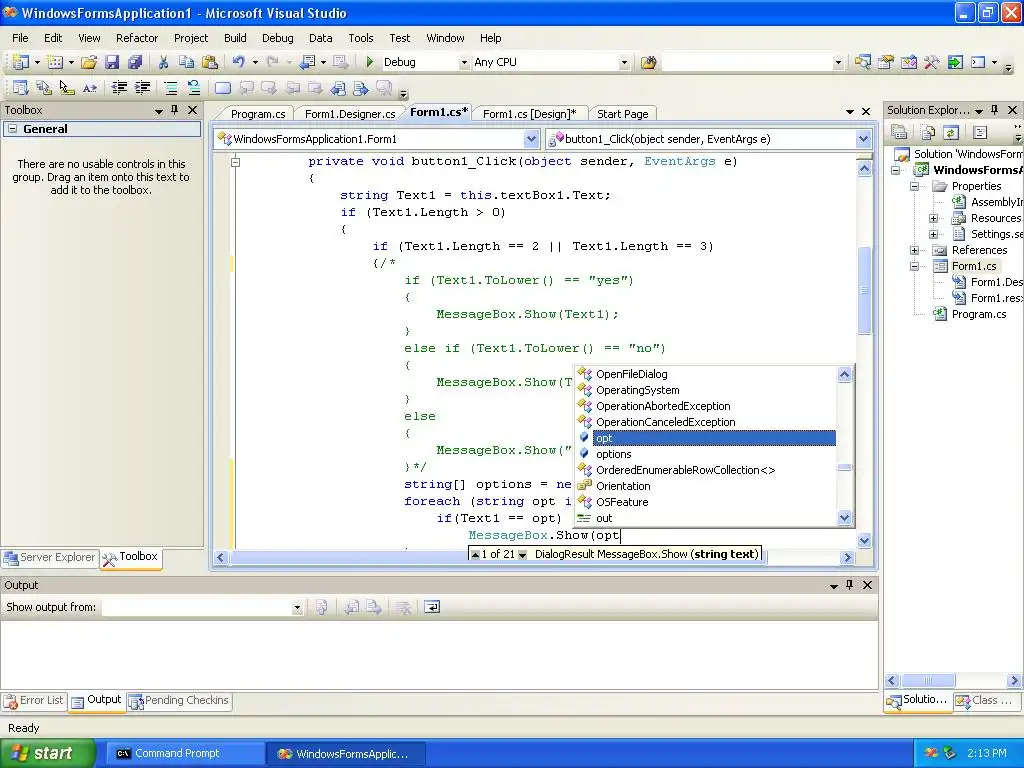
Task: Open the Toolbox hammer-and-wrench icon
Action: click(x=931, y=62)
